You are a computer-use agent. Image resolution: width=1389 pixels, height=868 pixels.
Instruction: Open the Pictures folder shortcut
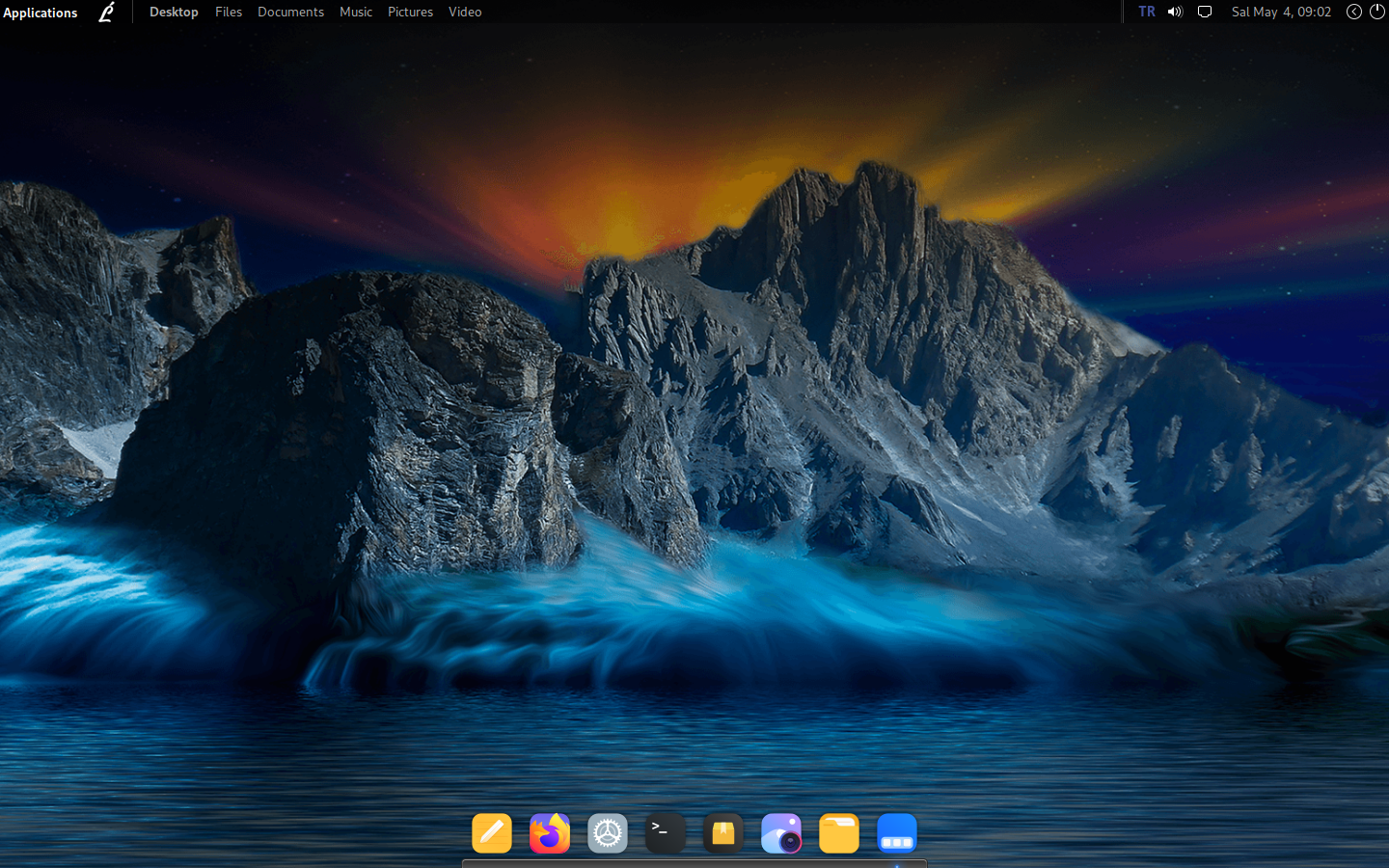(x=410, y=12)
